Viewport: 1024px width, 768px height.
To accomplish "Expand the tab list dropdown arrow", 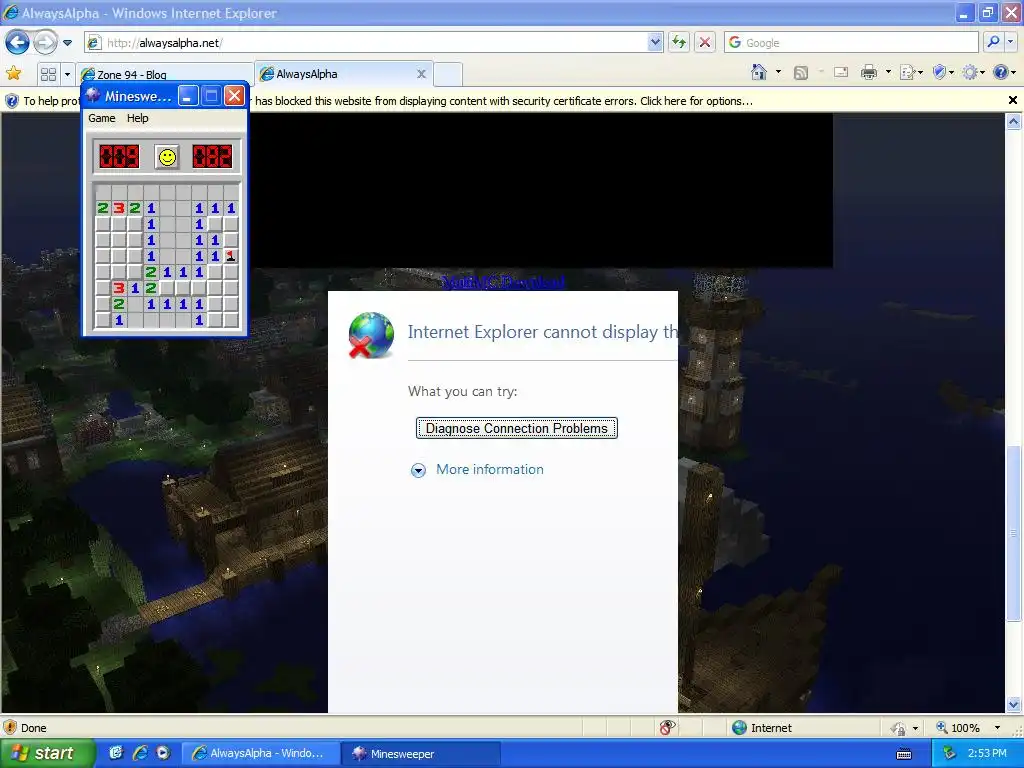I will pyautogui.click(x=67, y=74).
